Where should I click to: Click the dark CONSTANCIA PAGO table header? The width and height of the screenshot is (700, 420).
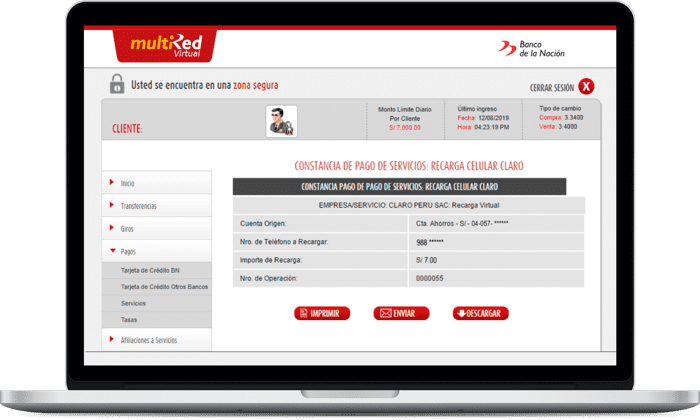point(400,187)
